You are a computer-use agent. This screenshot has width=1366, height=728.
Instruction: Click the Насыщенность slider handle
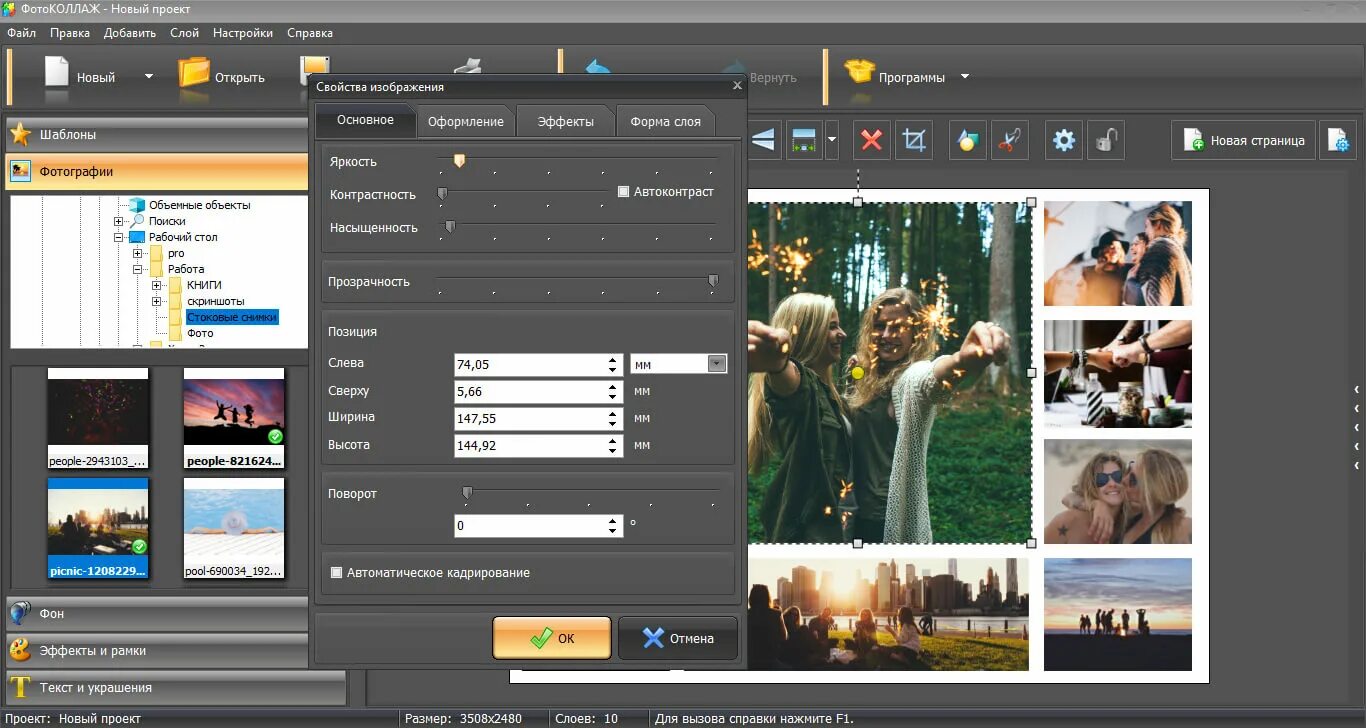click(x=450, y=227)
